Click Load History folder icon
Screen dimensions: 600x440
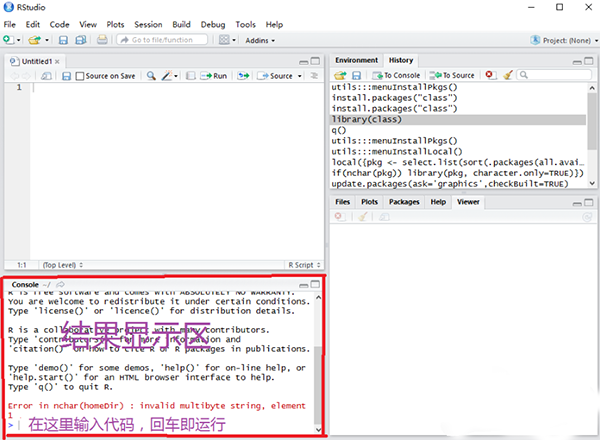pos(340,75)
